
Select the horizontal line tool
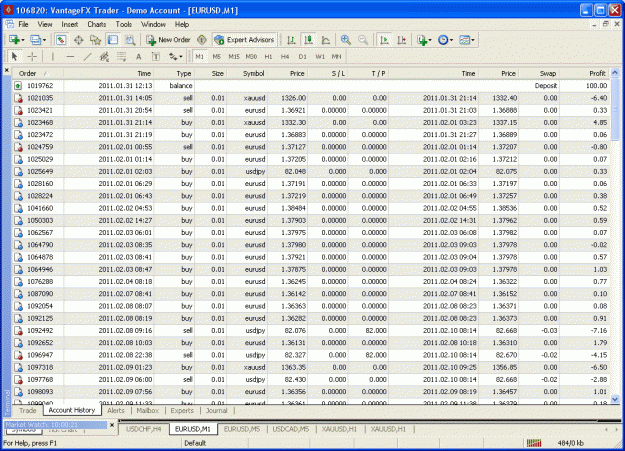tap(71, 57)
